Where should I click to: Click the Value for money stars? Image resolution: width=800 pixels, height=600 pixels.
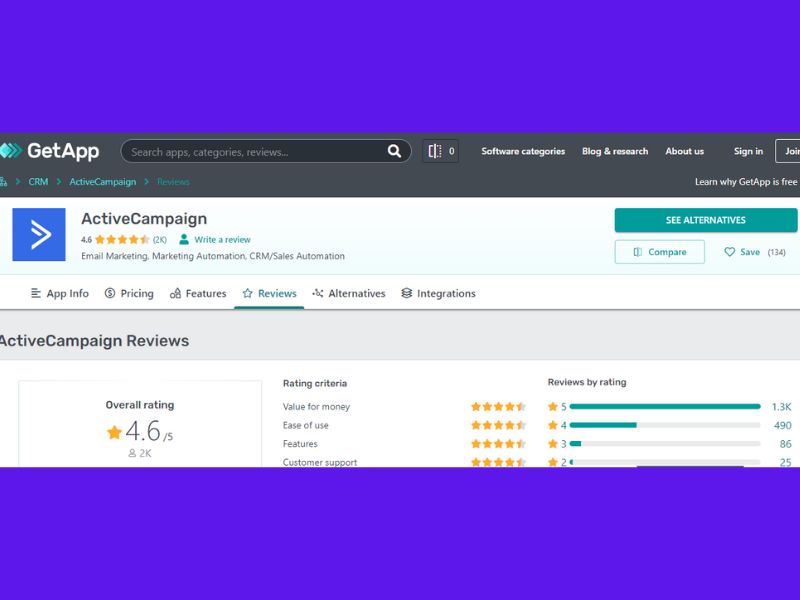(x=498, y=407)
